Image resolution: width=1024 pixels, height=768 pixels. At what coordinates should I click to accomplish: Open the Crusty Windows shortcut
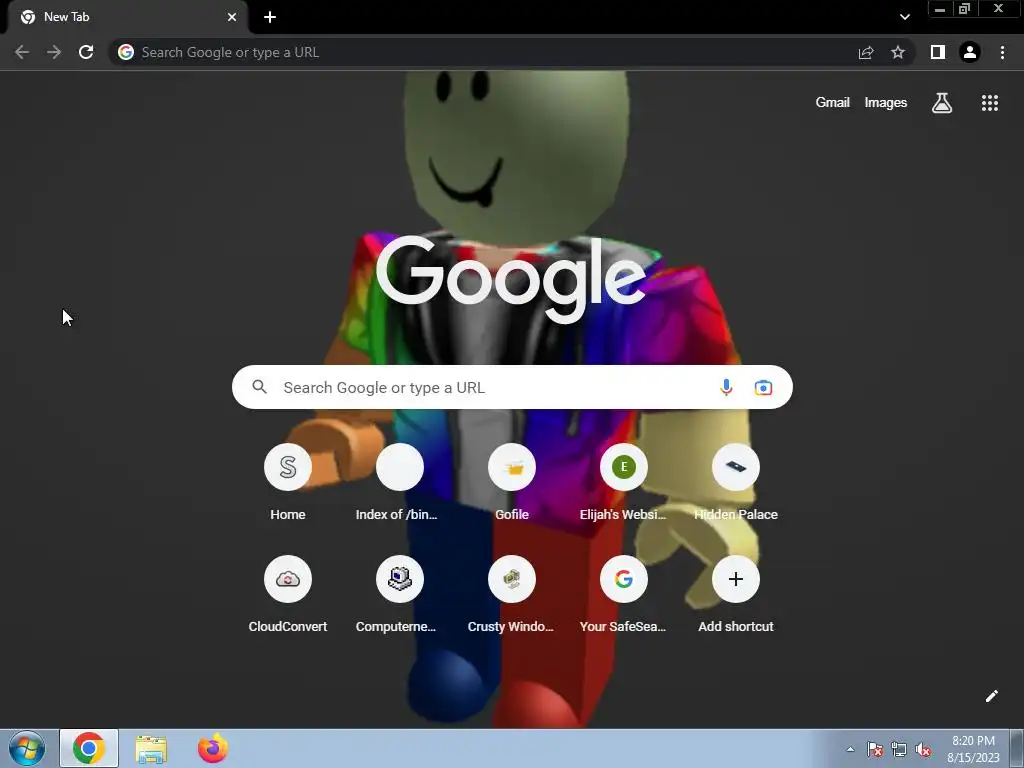512,595
